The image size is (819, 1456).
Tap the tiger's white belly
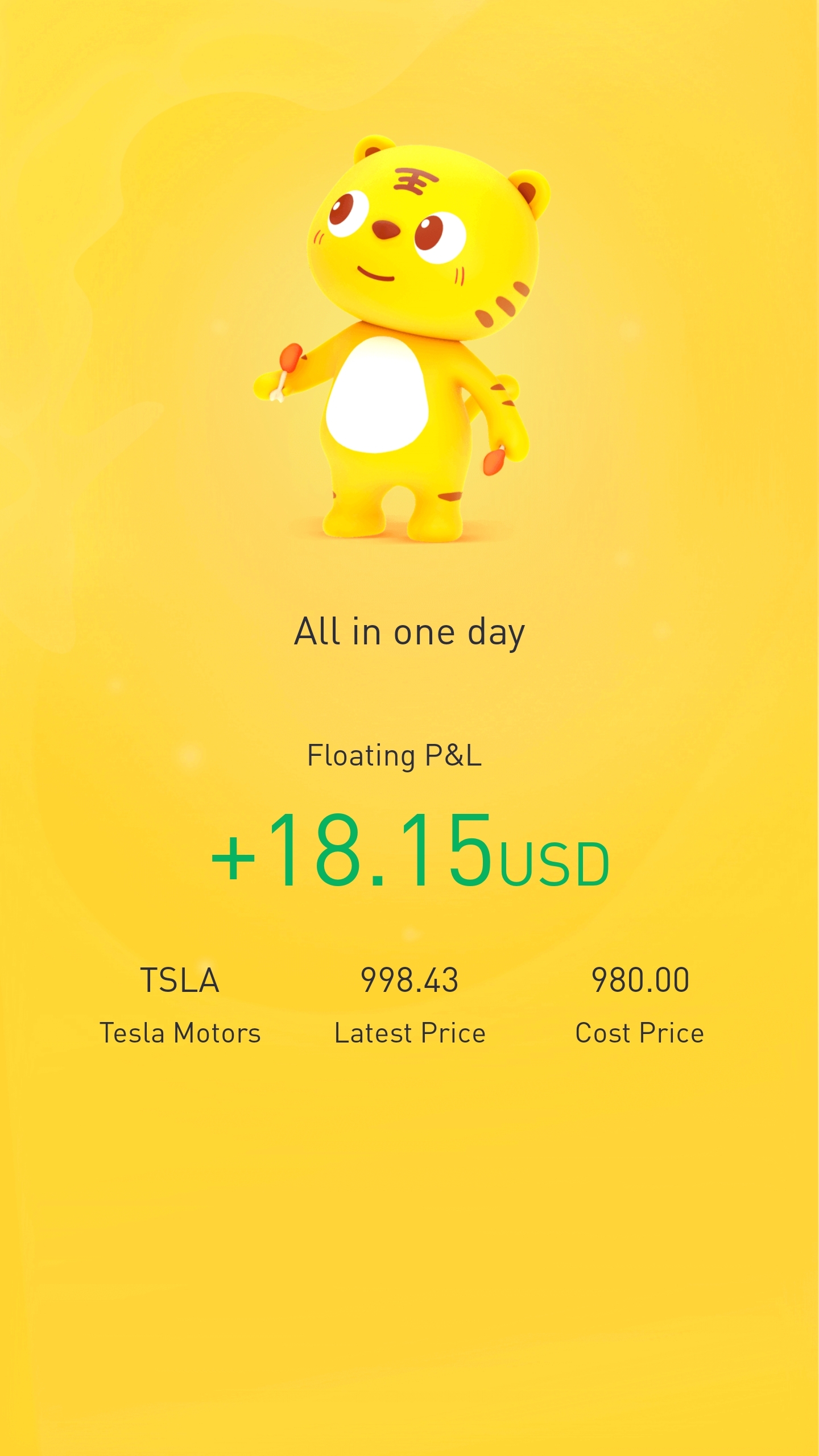click(377, 395)
